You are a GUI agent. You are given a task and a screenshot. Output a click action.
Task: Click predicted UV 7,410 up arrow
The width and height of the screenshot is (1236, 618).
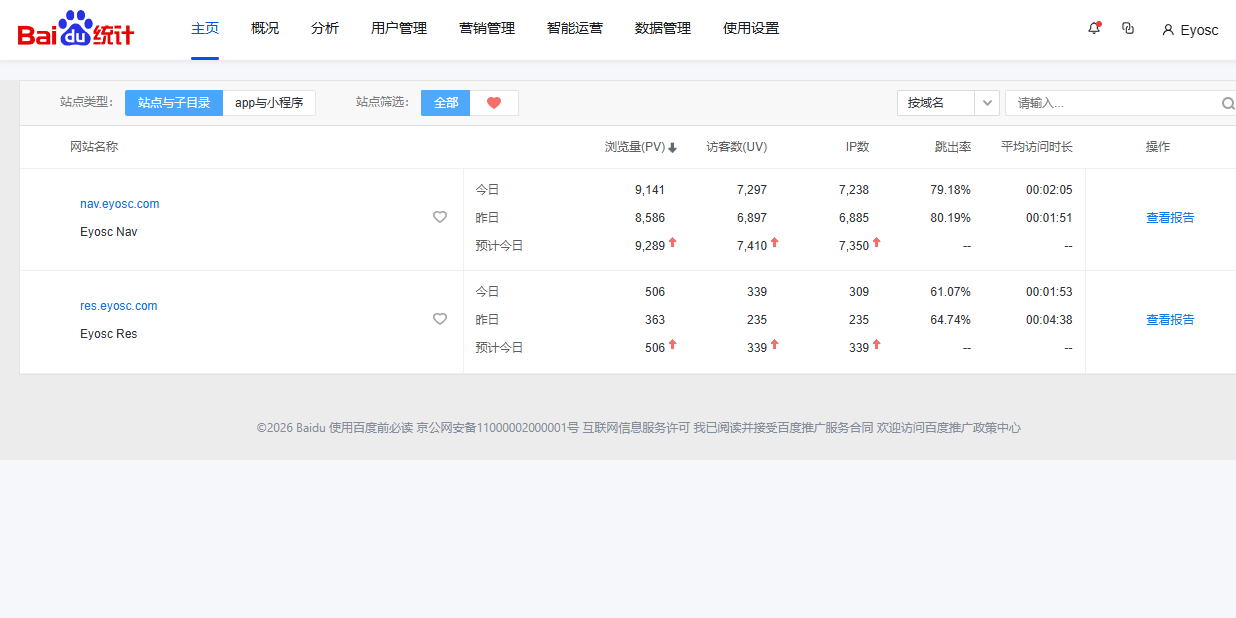click(775, 242)
